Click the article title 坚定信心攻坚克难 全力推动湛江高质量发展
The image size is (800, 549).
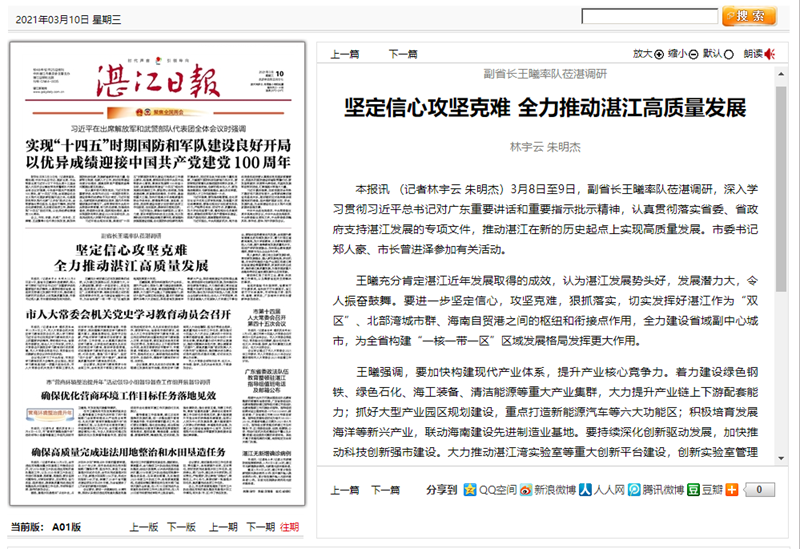click(545, 108)
